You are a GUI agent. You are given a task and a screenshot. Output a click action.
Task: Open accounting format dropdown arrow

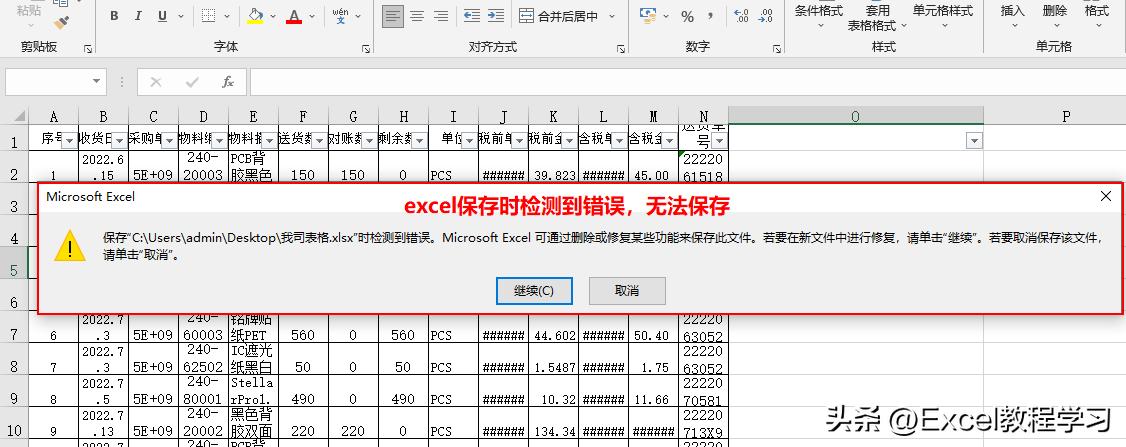pos(666,16)
